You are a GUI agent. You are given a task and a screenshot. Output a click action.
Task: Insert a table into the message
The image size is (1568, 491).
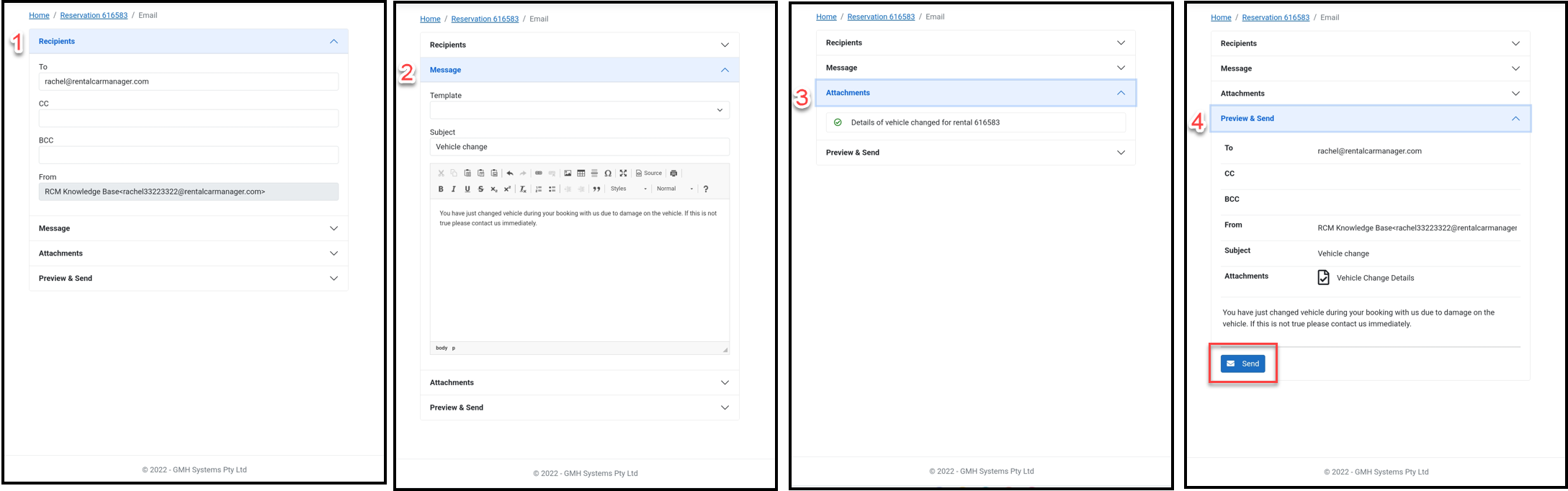point(581,174)
